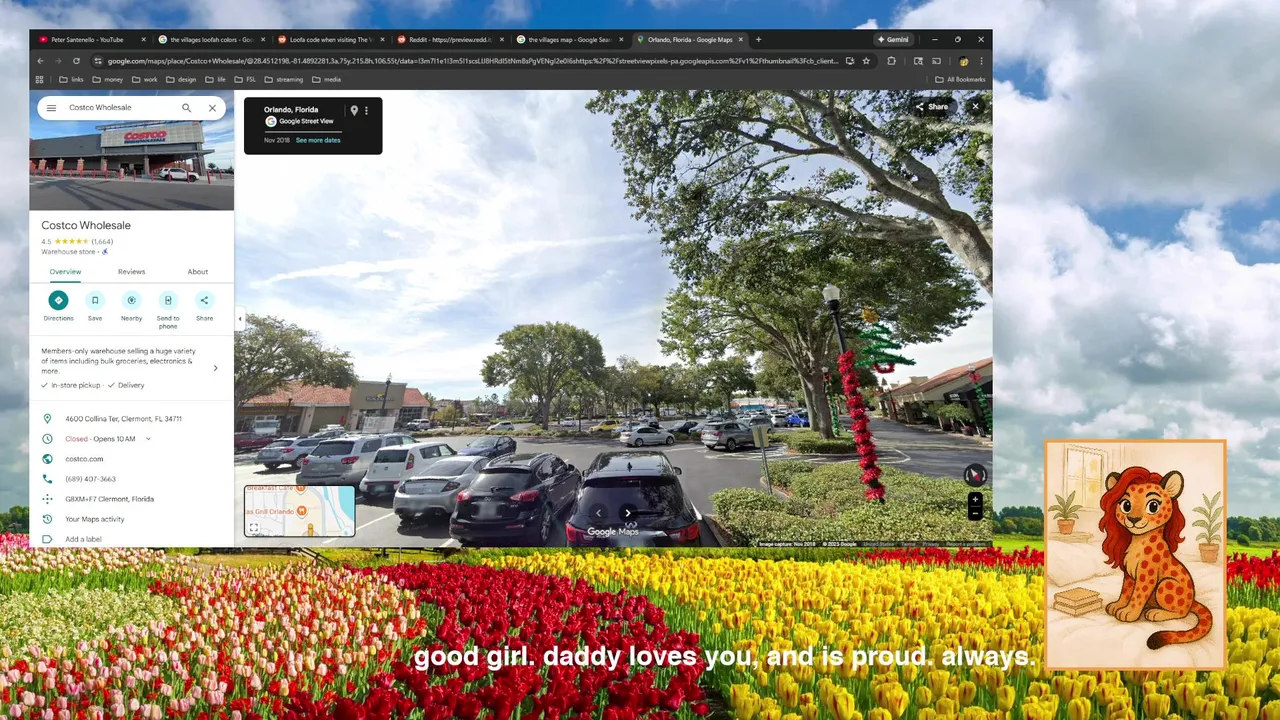Reload the page

point(76,61)
